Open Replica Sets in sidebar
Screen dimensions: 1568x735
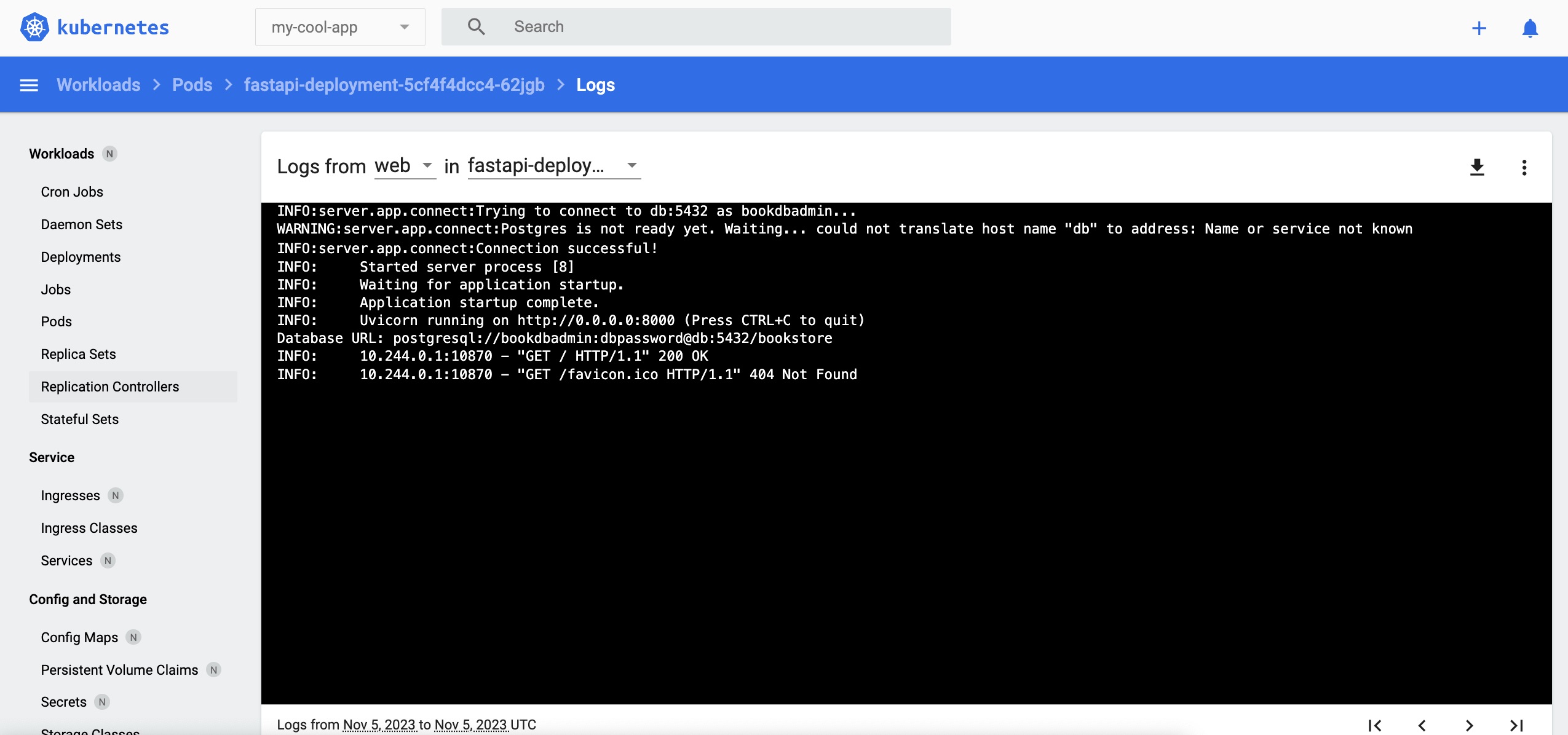point(78,354)
